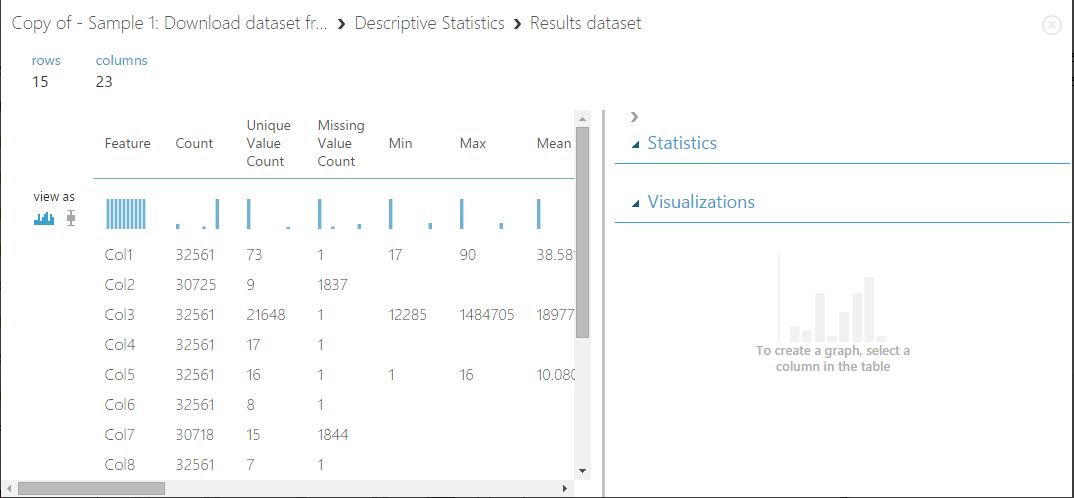Select the Col7 feature row
Viewport: 1074px width, 498px height.
tap(119, 435)
